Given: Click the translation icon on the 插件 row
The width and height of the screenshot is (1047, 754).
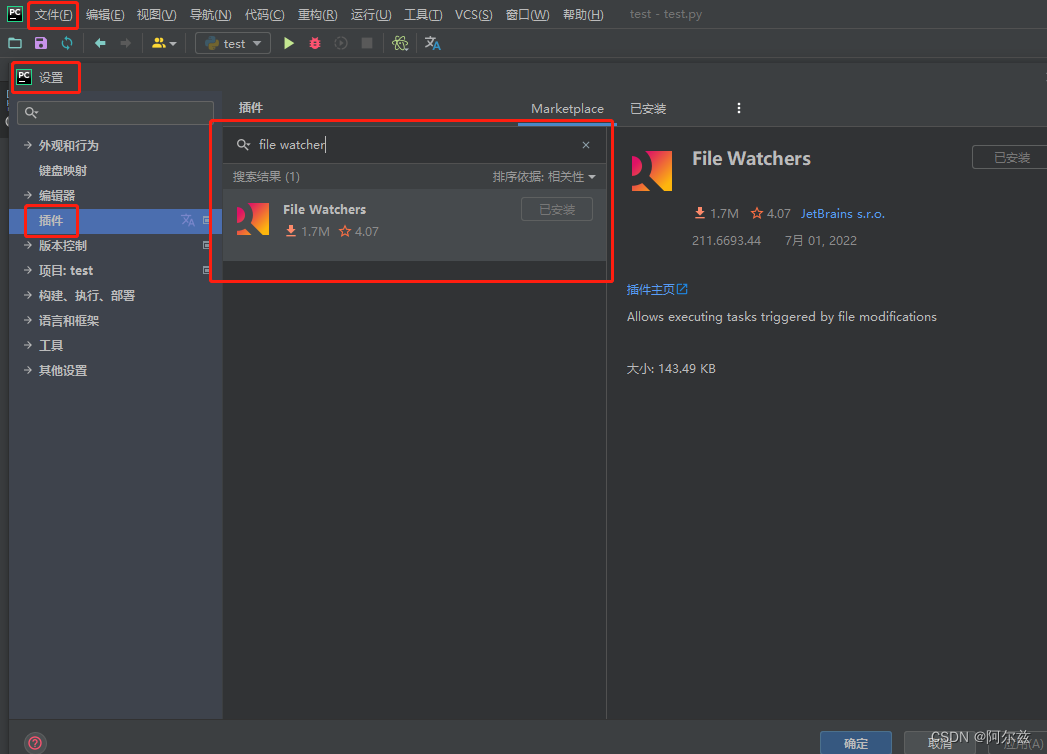Looking at the screenshot, I should [188, 220].
